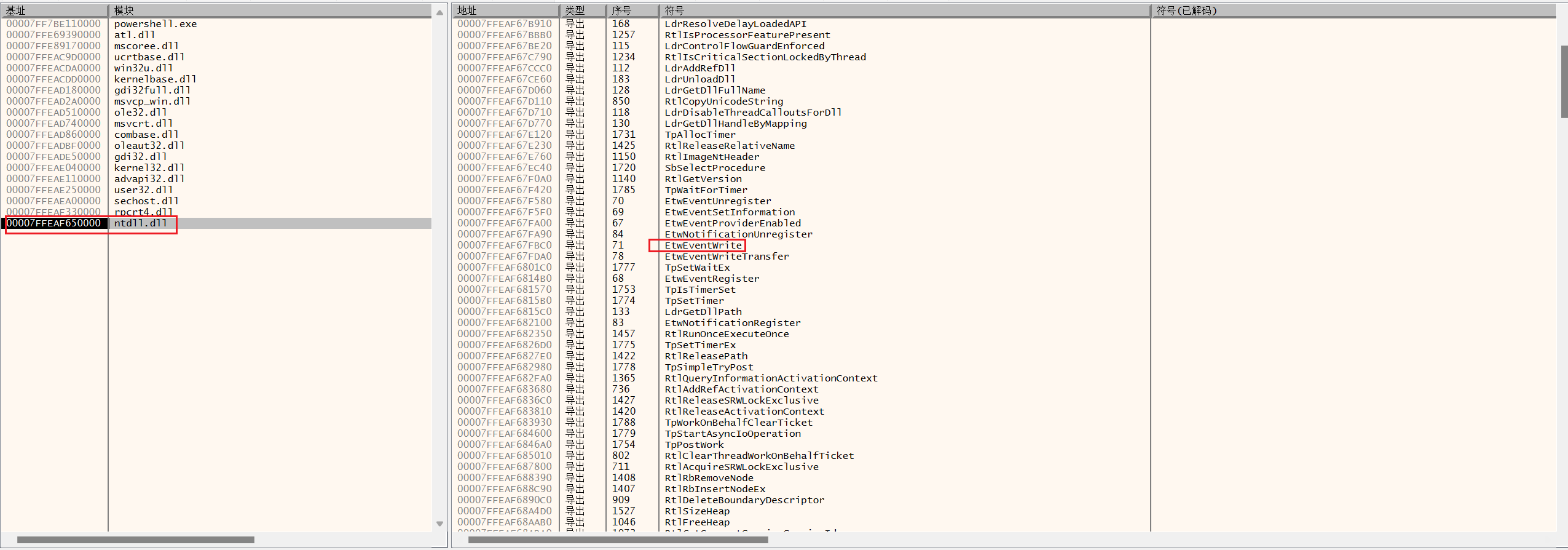Click the symbol list vertical scrollbar thumb

(1564, 81)
